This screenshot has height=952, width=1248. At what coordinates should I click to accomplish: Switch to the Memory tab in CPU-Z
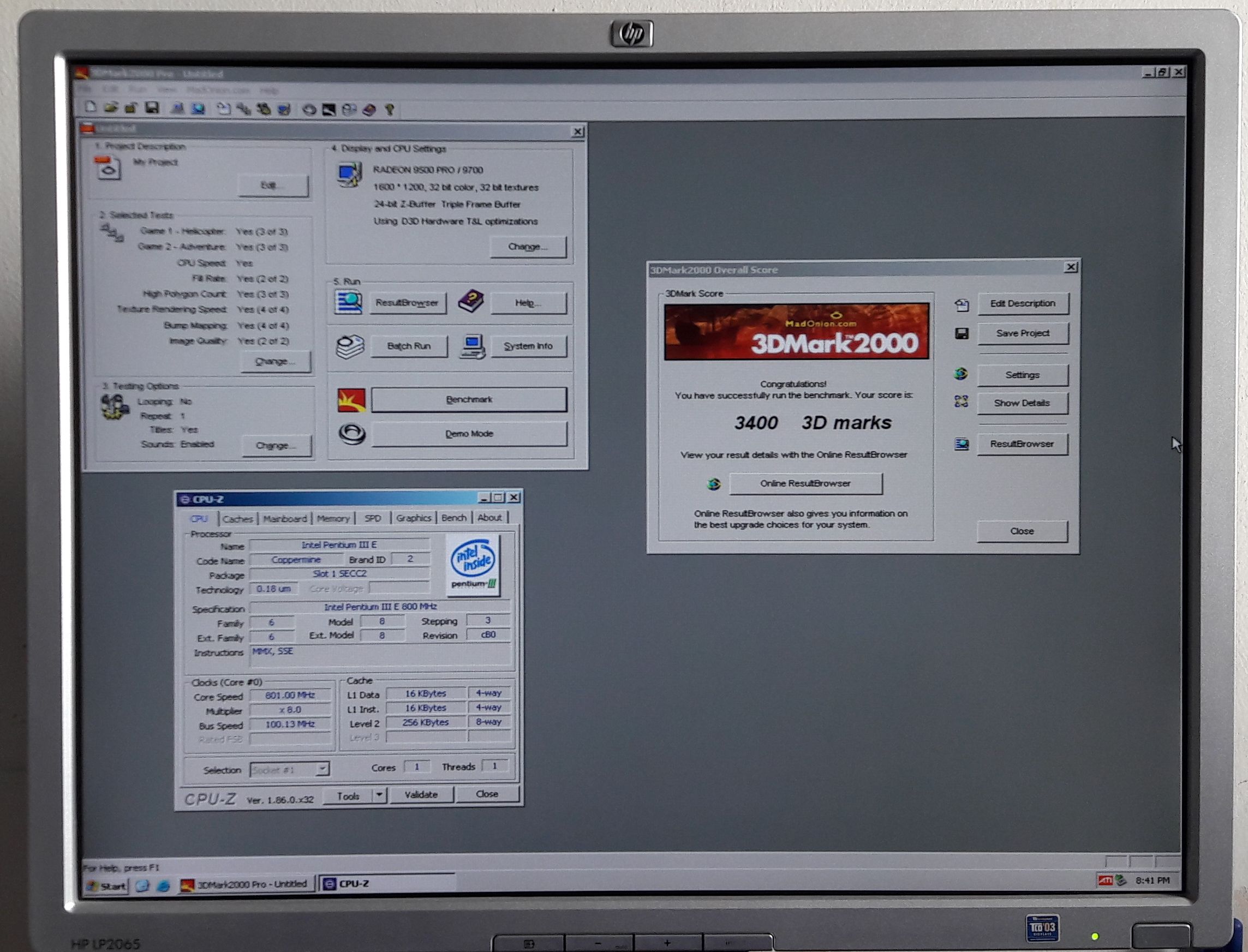coord(333,518)
